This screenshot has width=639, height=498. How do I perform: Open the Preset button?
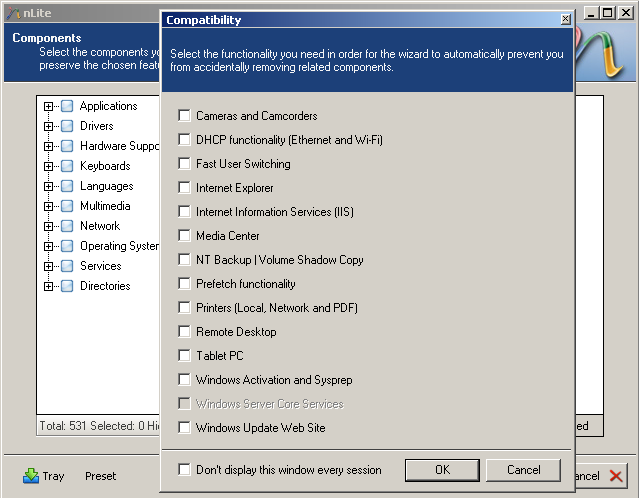click(100, 477)
